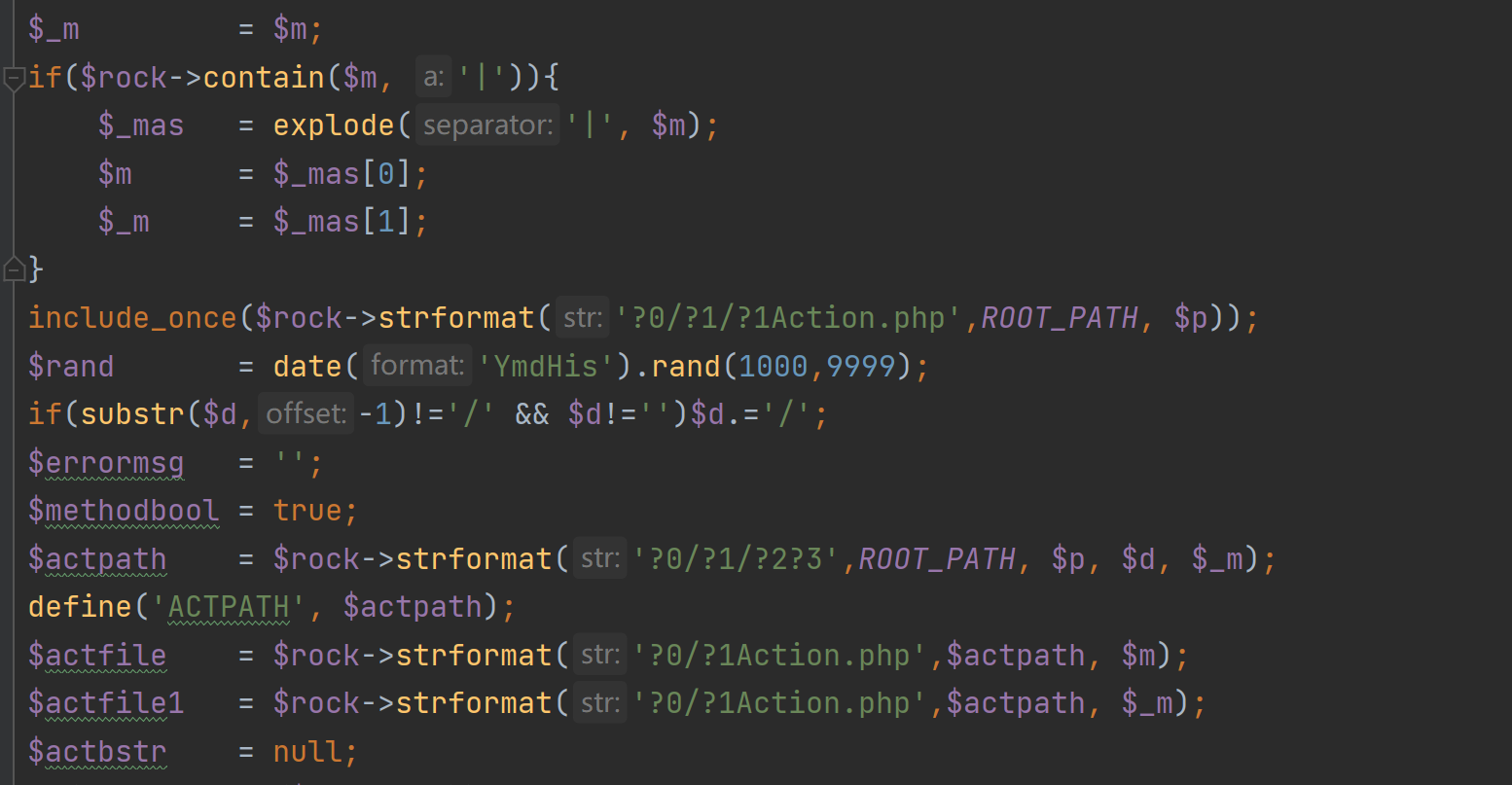The height and width of the screenshot is (785, 1512).
Task: Click the 'ACTPATH' string literal
Action: 229,607
